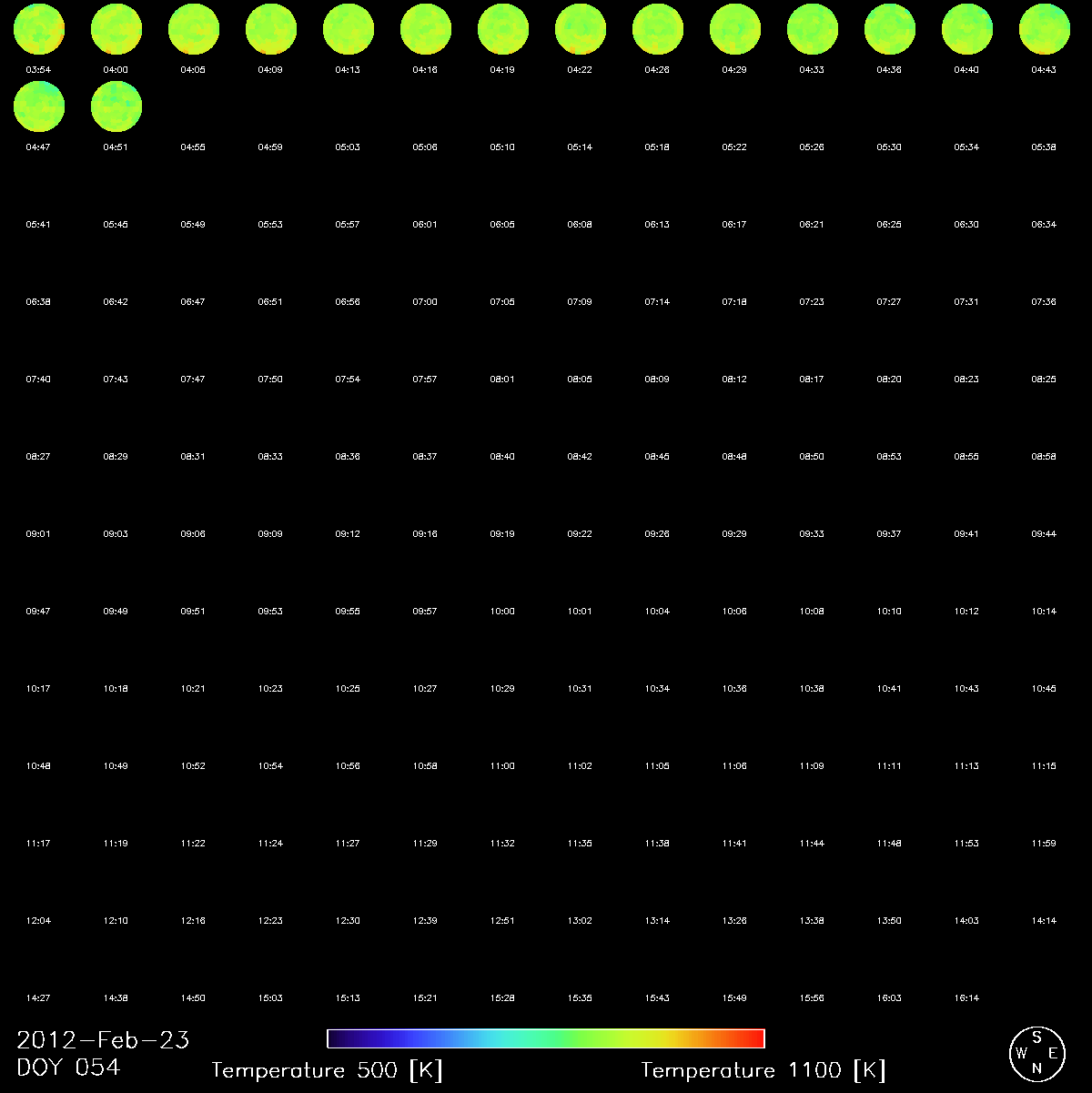Image resolution: width=1092 pixels, height=1093 pixels.
Task: Click the Temperature 500 [K] label
Action: tap(328, 1070)
